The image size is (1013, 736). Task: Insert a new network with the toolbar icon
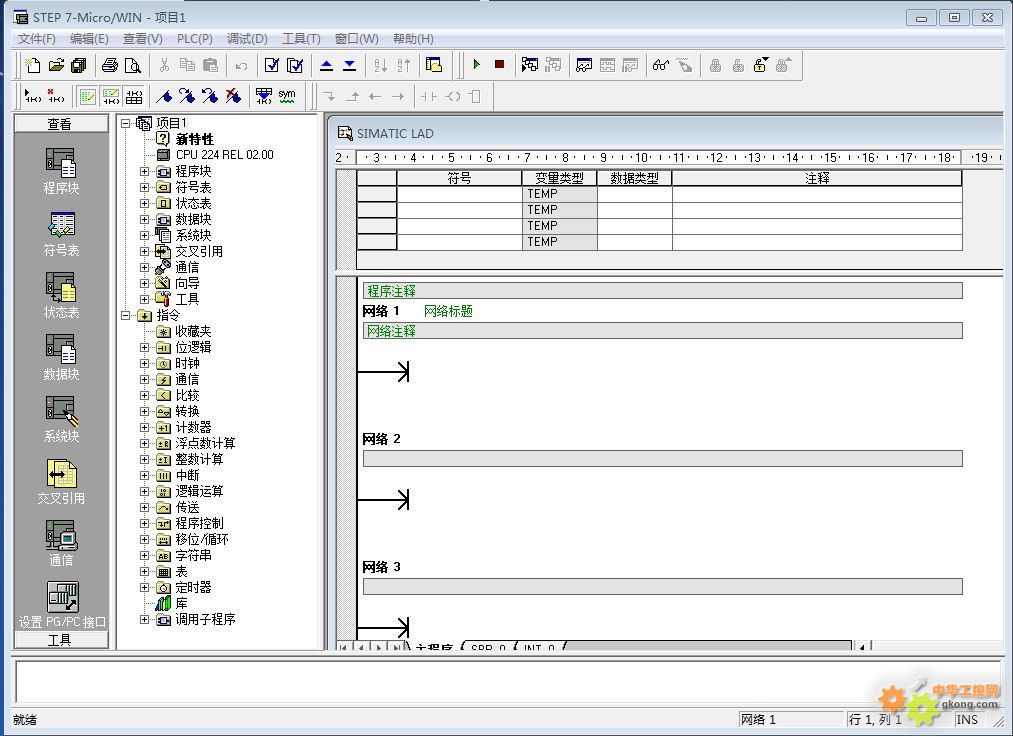click(x=32, y=96)
